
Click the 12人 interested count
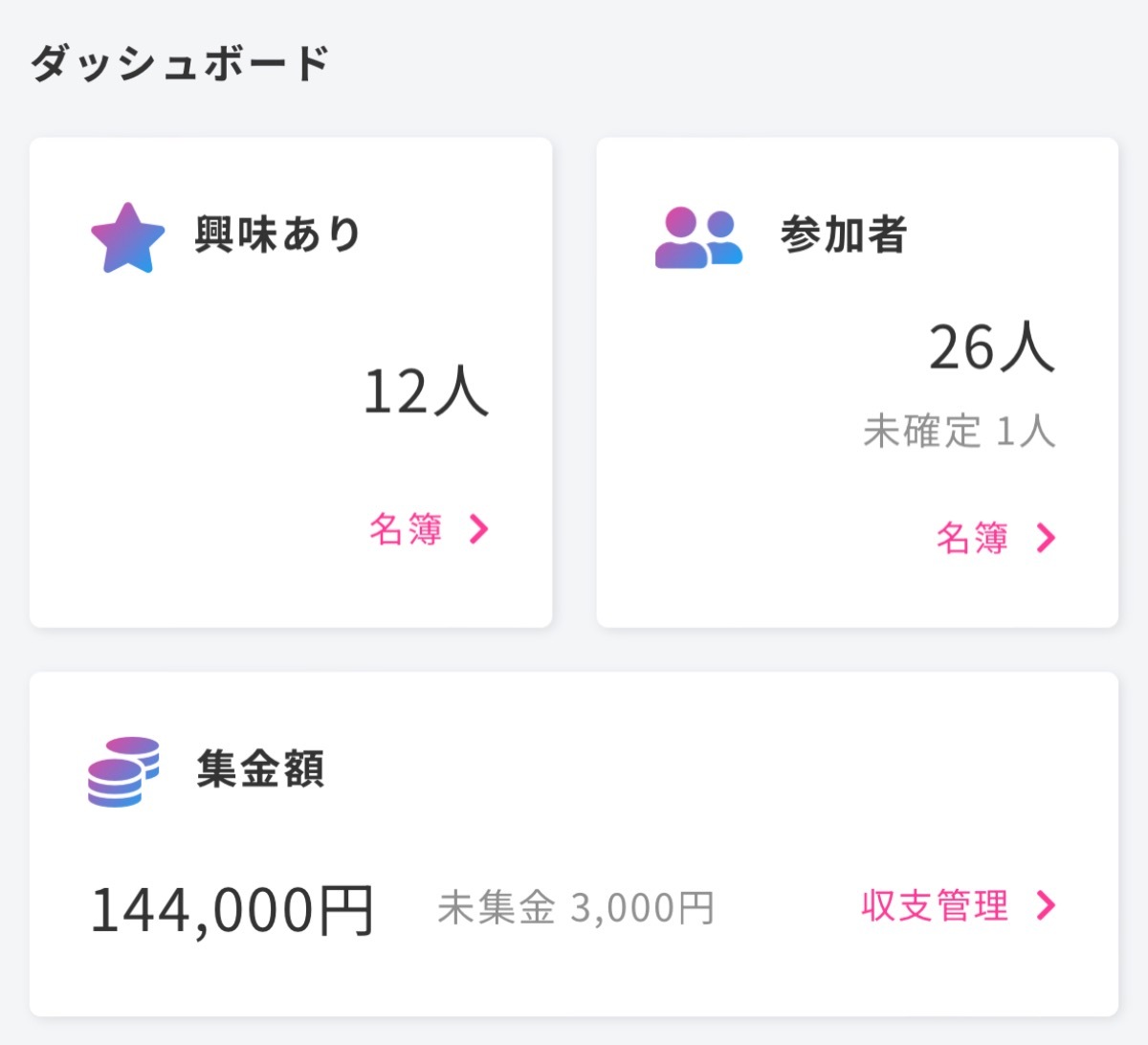pos(426,391)
